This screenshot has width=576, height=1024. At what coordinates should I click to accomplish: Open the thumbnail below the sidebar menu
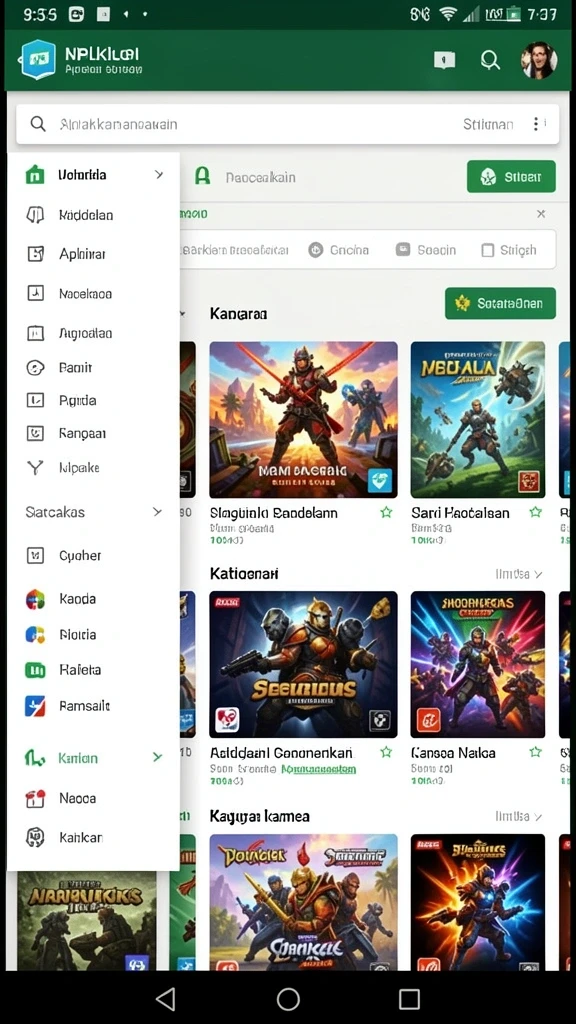[x=87, y=921]
